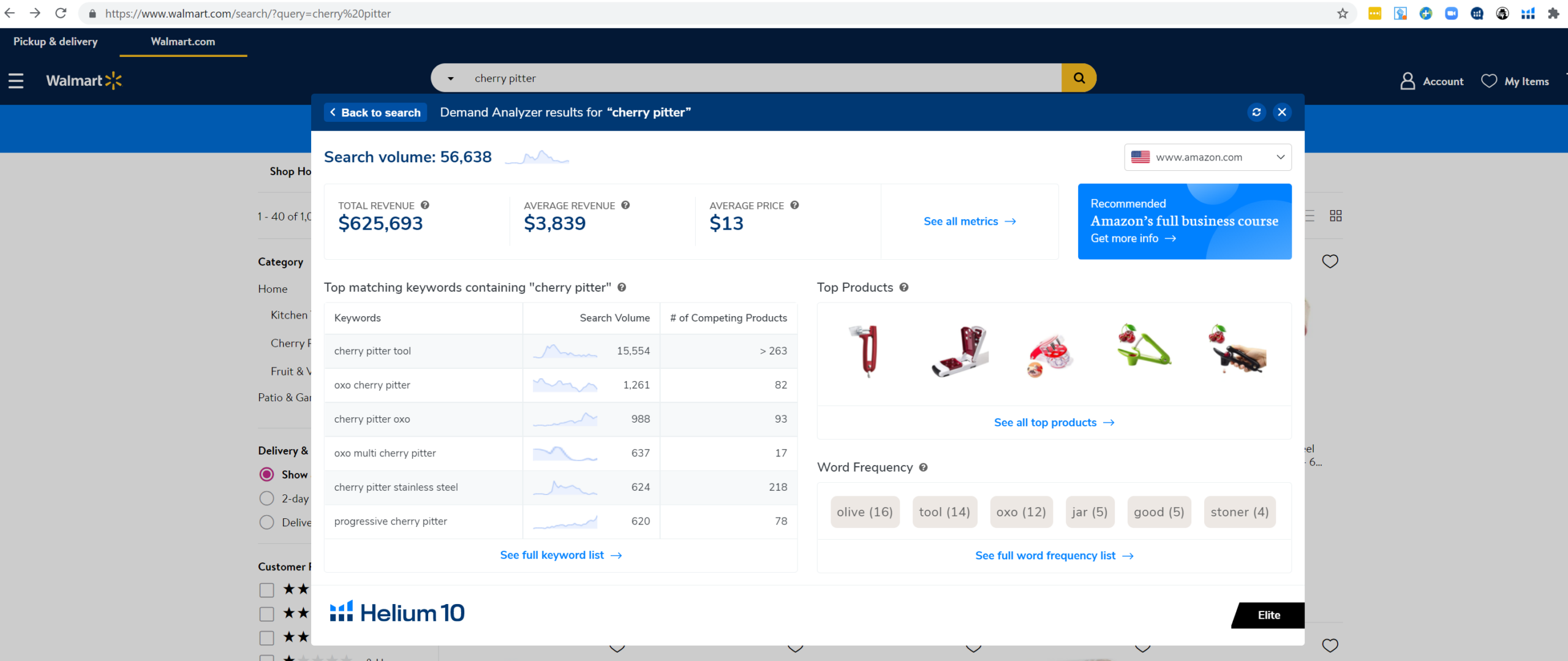Toggle the heart favorite on the product
This screenshot has height=661, width=1568.
click(x=1330, y=261)
